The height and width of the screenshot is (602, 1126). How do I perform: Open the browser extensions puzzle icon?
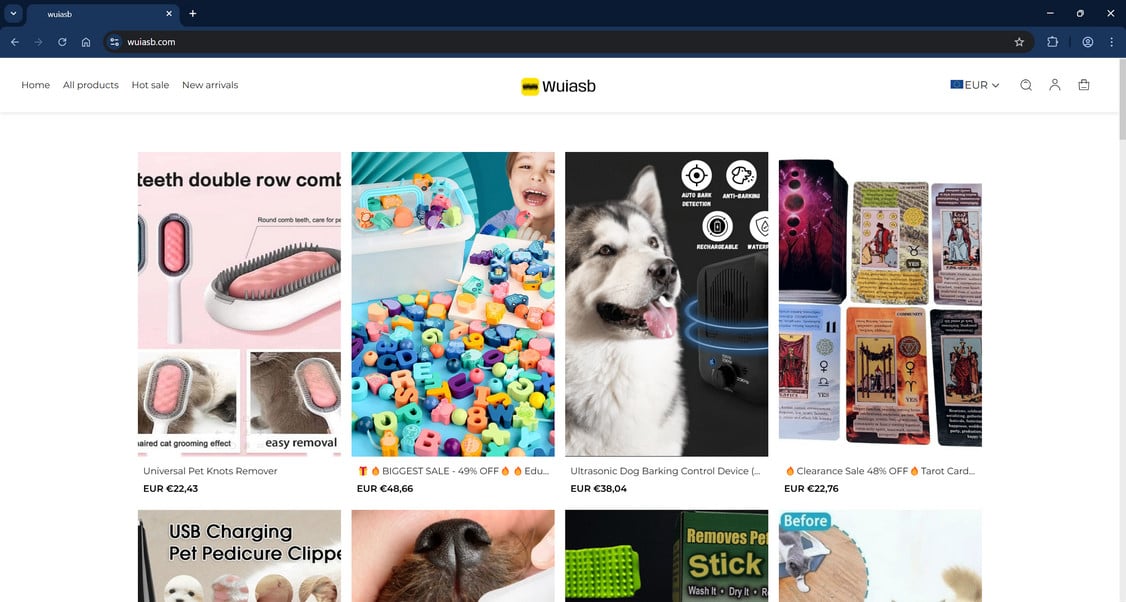pyautogui.click(x=1053, y=42)
